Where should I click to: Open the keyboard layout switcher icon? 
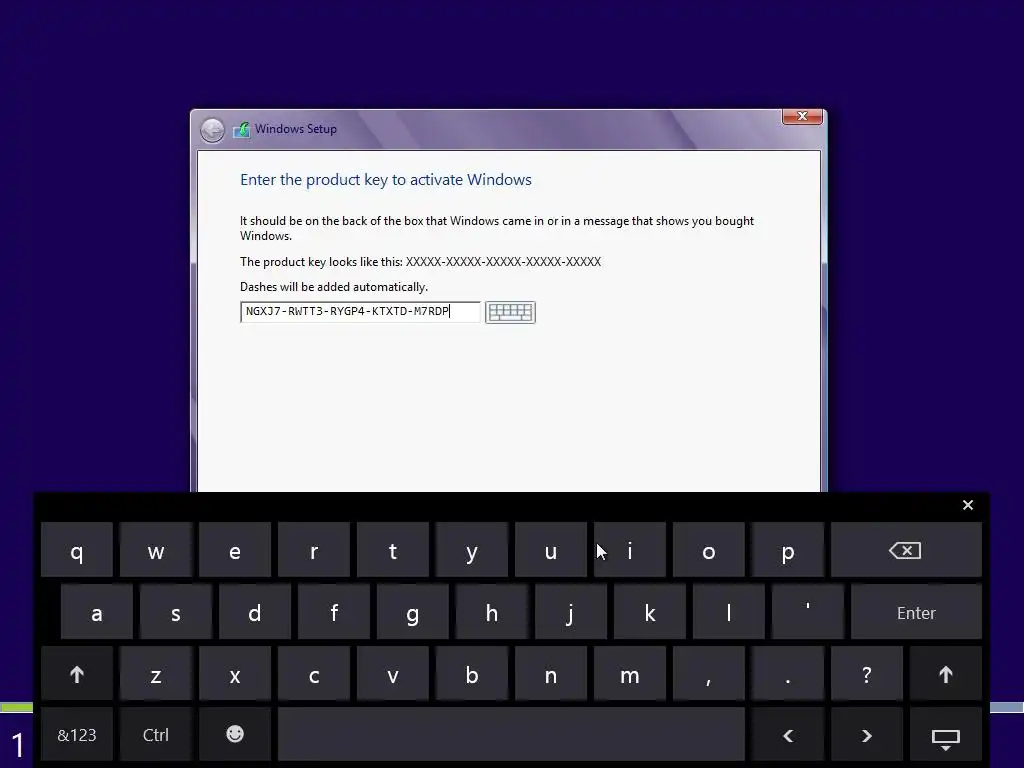pos(945,735)
